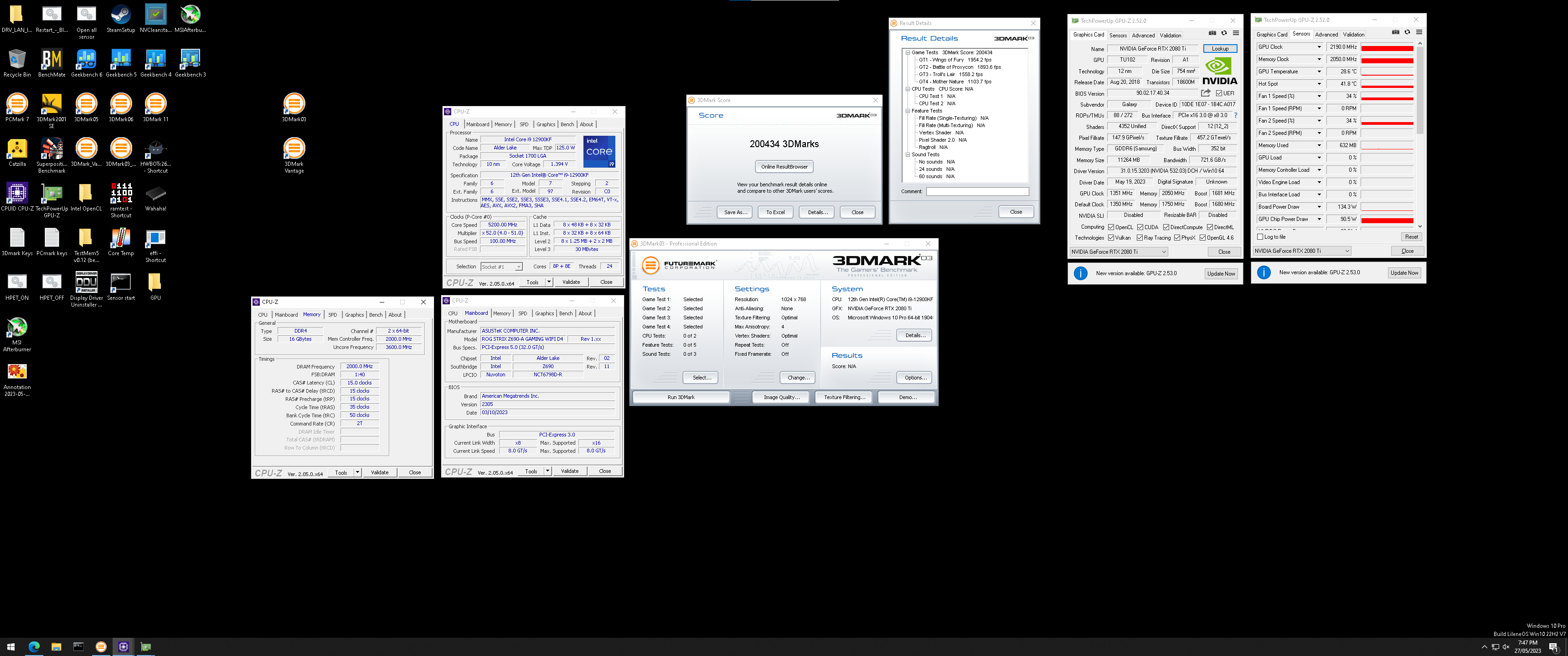
Task: Open the 3DMark03 desktop shortcut
Action: coord(294,108)
